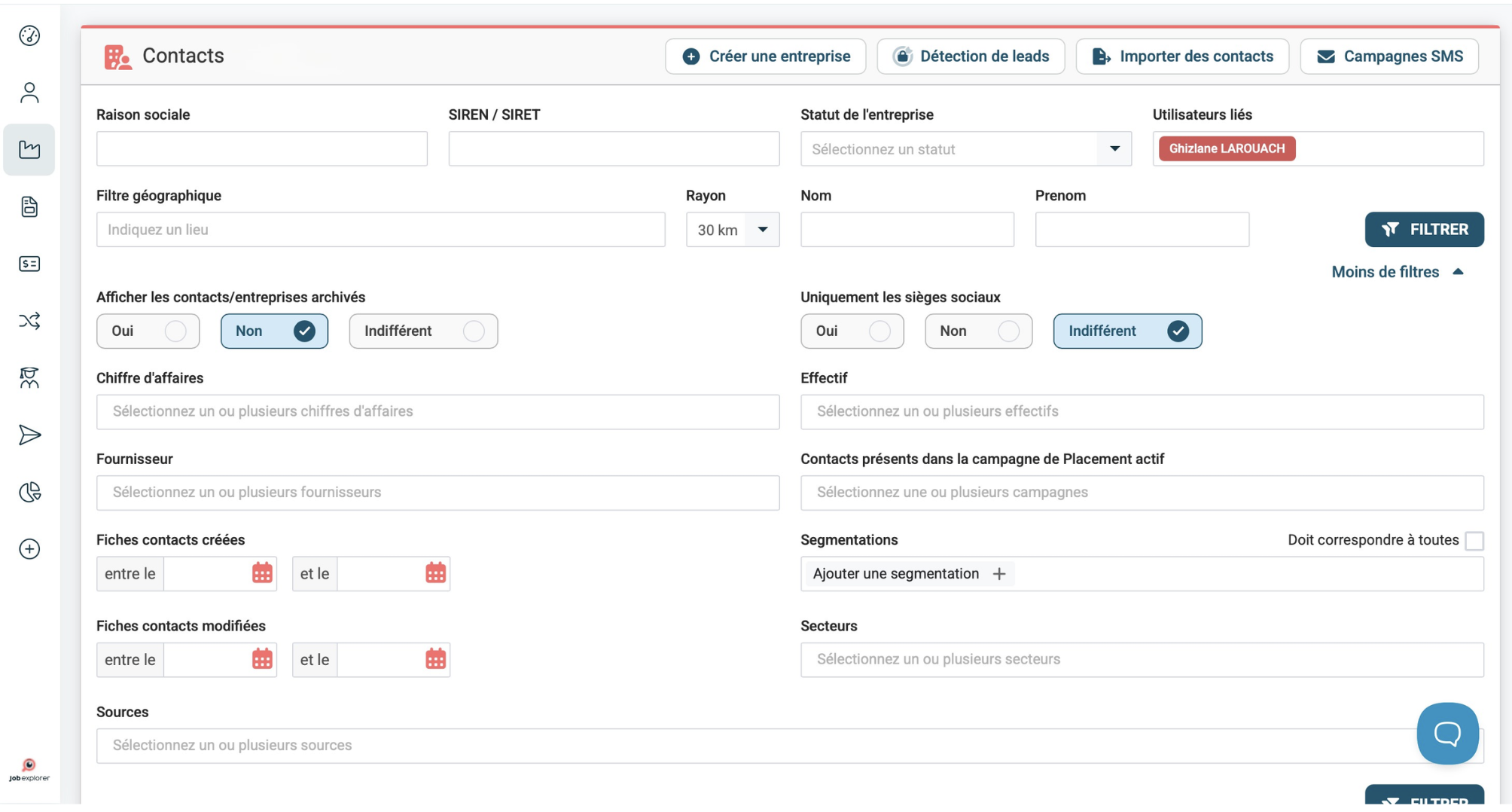Open the Chiffre d'affaires selector
Viewport: 1512px width, 812px height.
(x=438, y=412)
